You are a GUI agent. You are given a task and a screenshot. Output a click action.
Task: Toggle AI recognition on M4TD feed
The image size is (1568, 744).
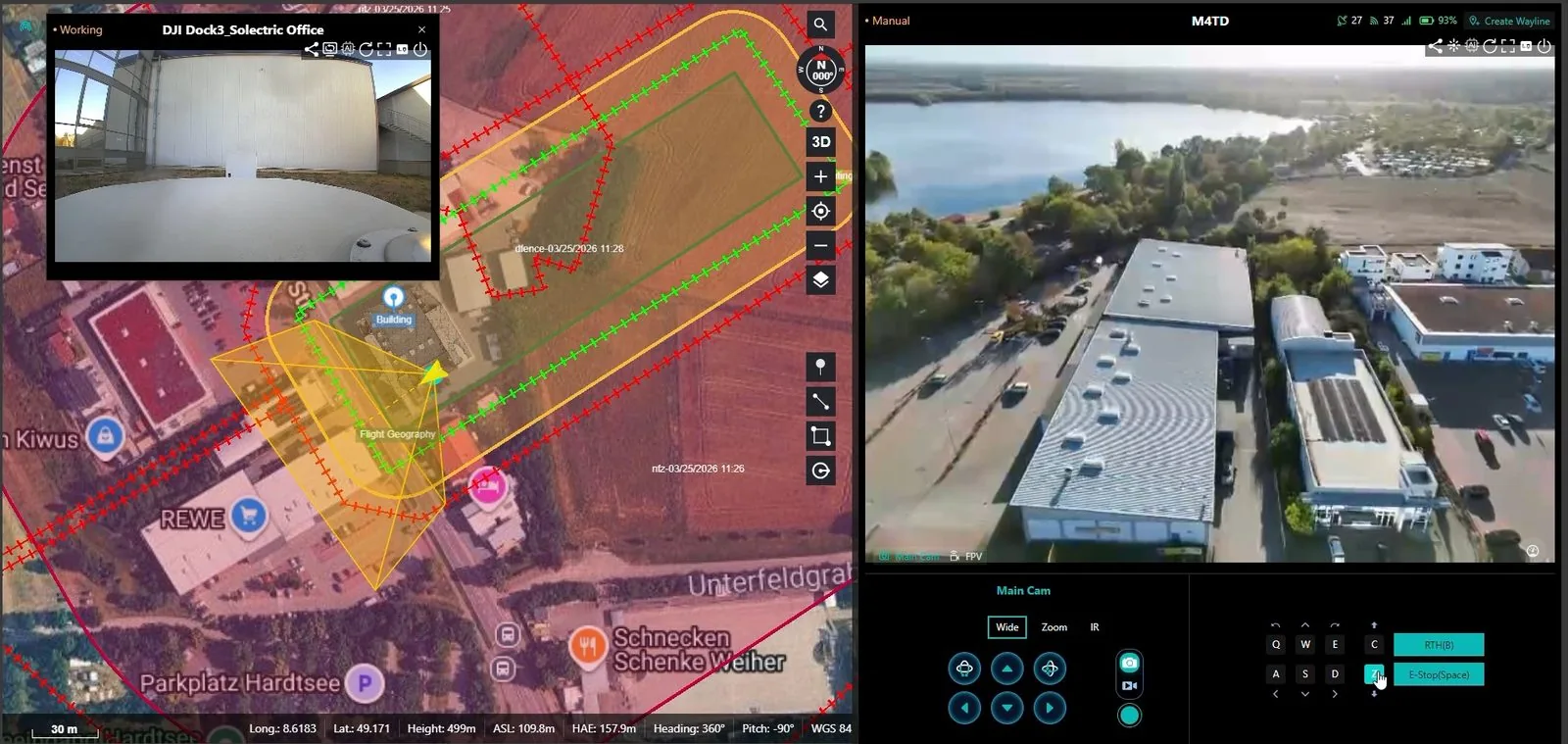pyautogui.click(x=1472, y=46)
